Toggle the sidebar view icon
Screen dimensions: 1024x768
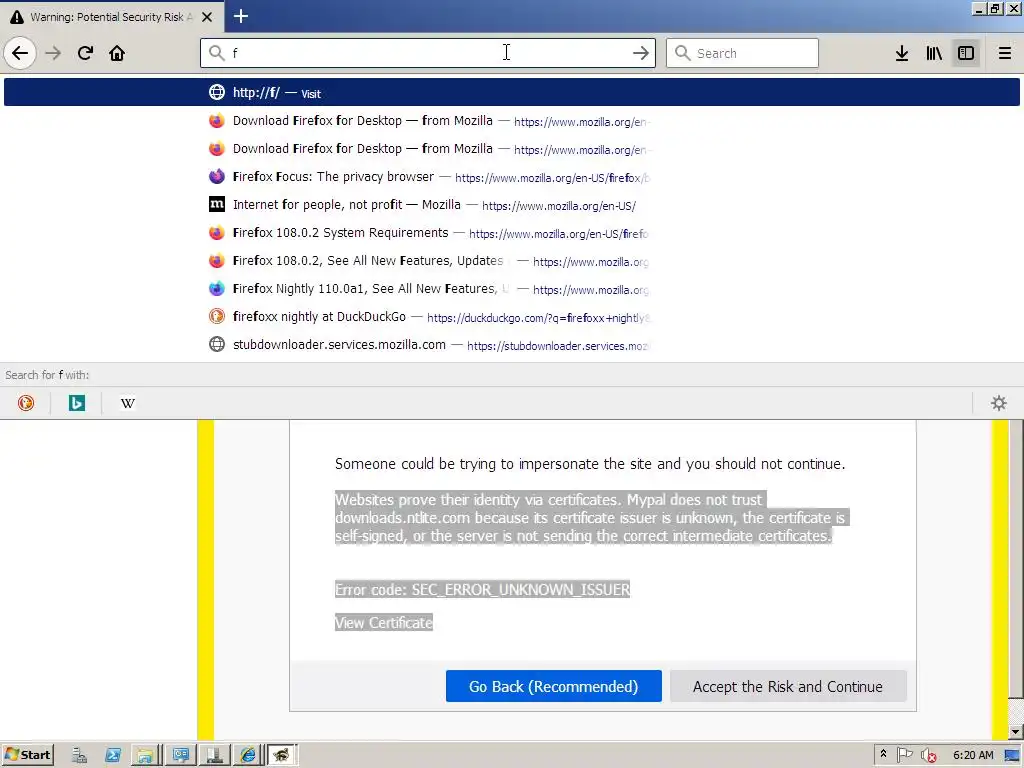tap(966, 53)
